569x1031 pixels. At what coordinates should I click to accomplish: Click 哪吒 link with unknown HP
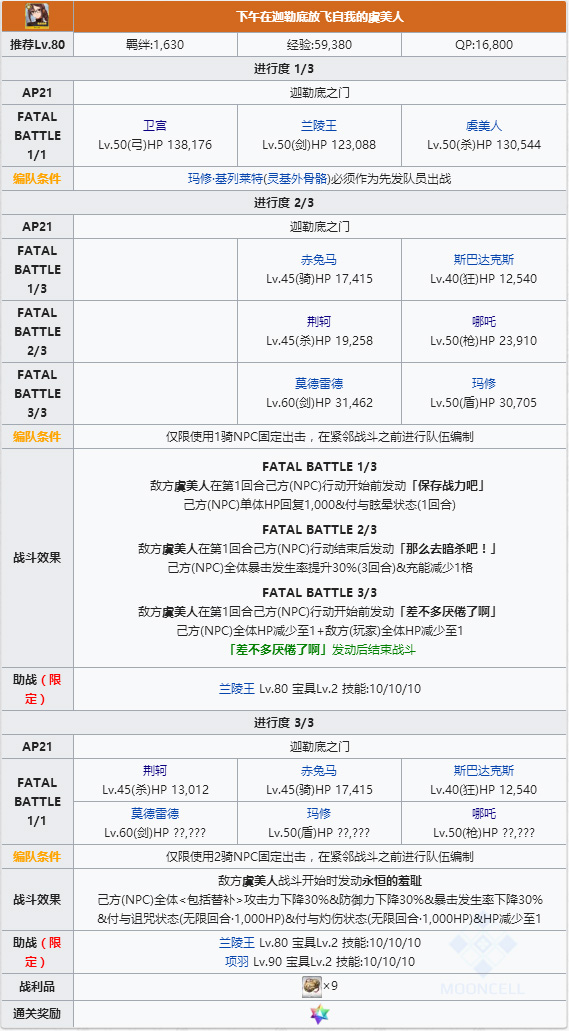[x=483, y=814]
